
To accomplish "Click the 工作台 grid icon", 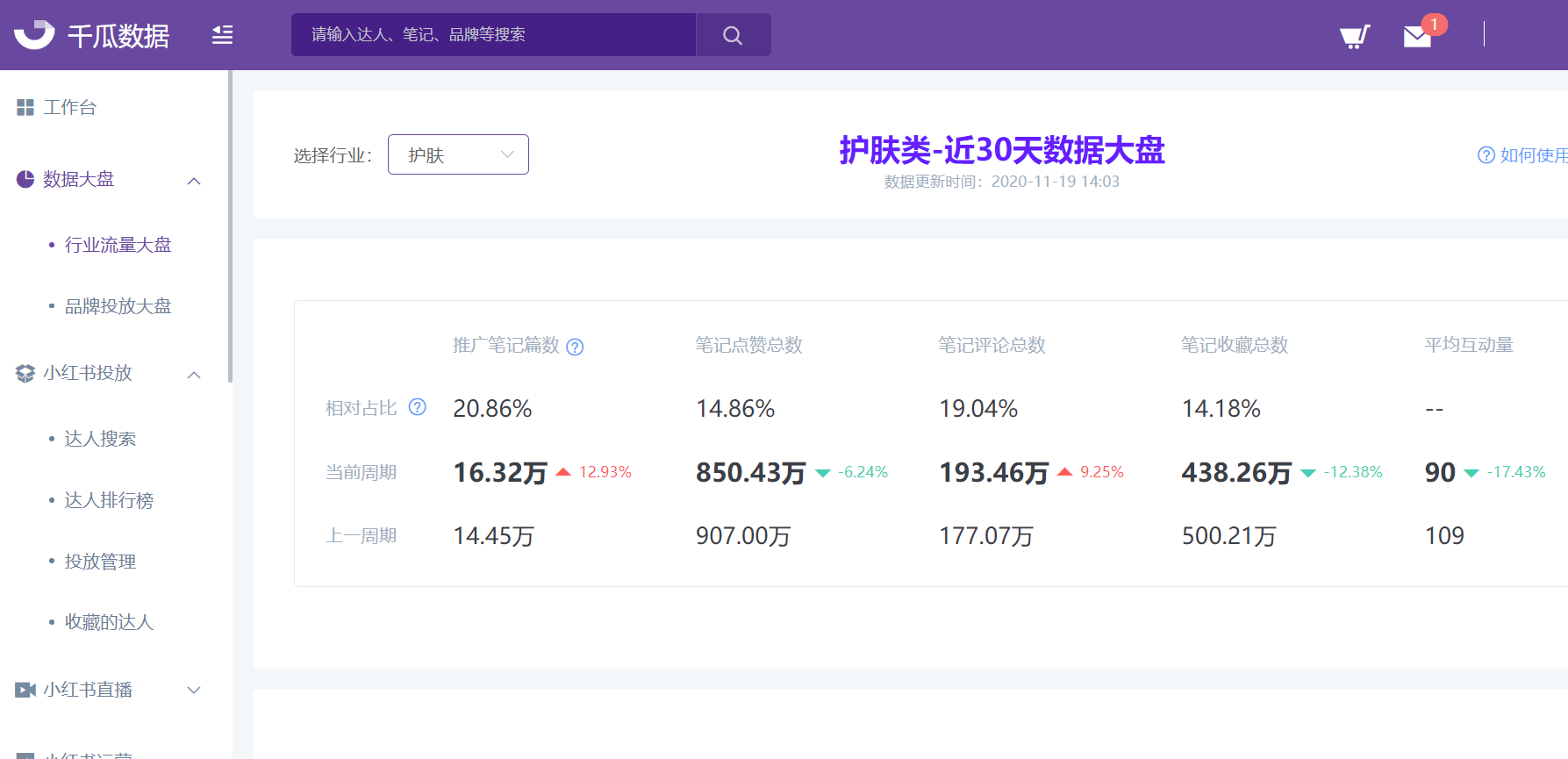I will 25,107.
